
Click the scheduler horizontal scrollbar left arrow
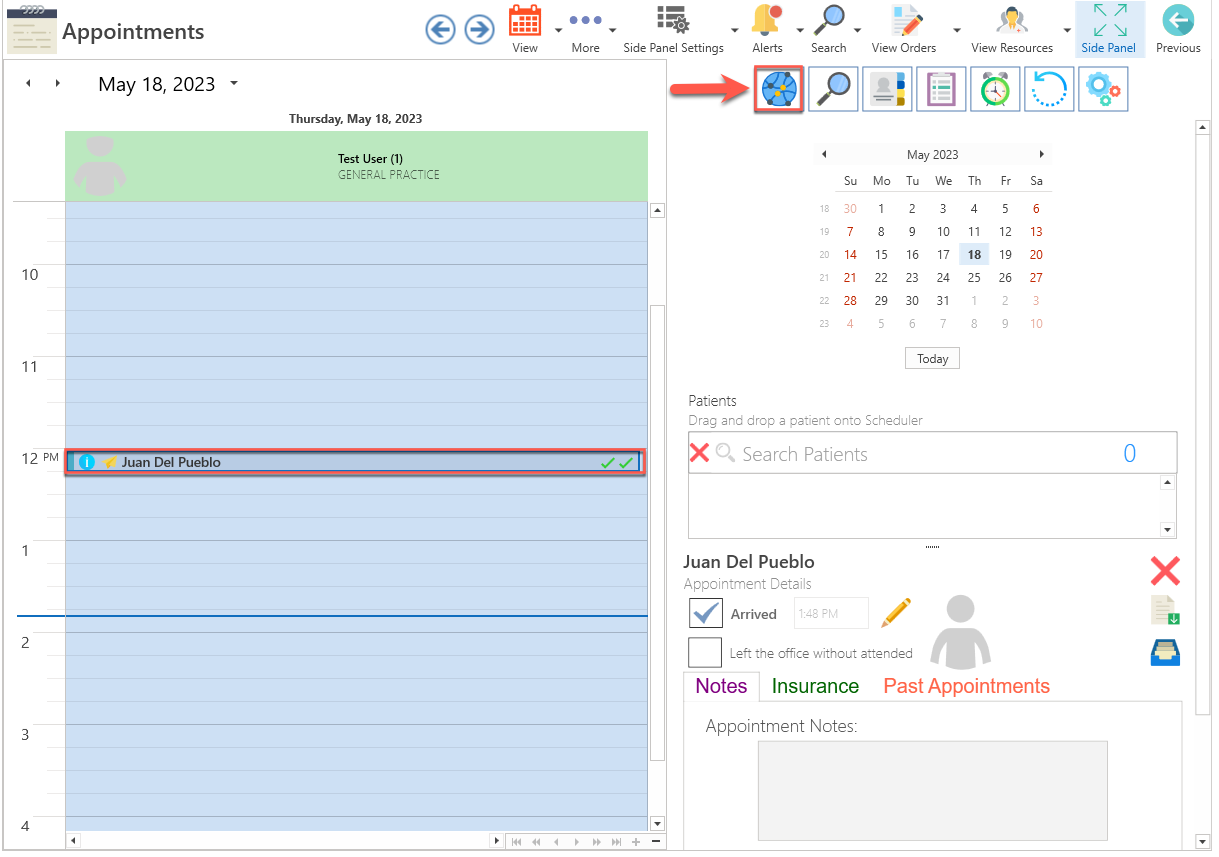pyautogui.click(x=72, y=842)
